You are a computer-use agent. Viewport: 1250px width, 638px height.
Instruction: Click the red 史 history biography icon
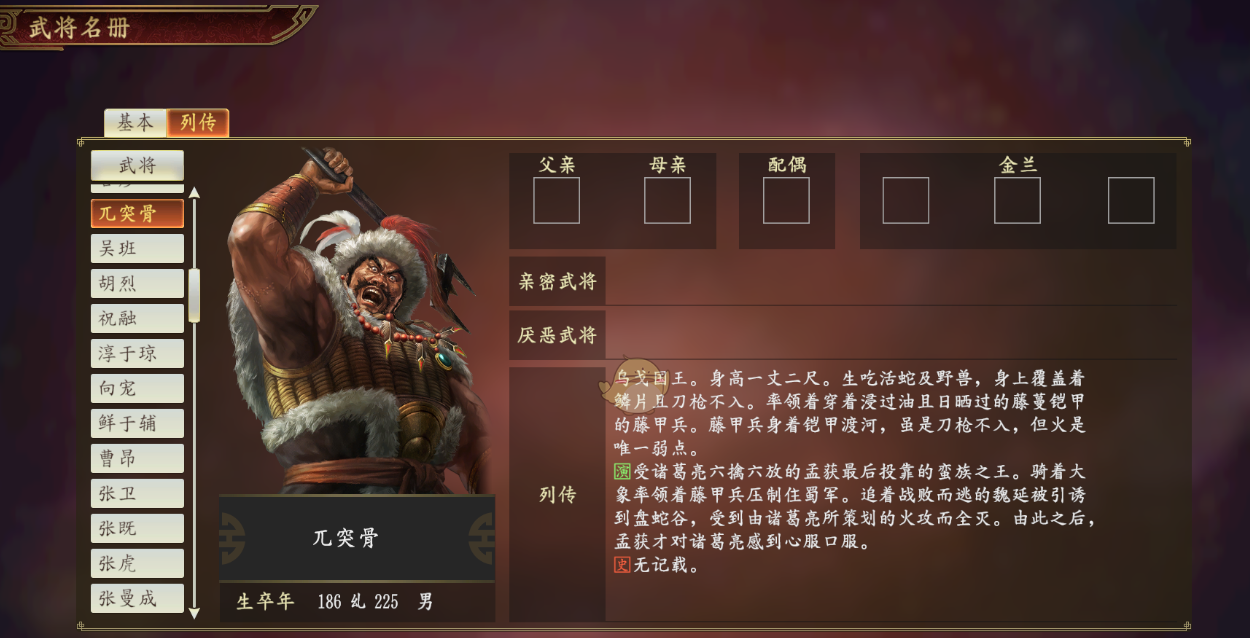pyautogui.click(x=622, y=565)
